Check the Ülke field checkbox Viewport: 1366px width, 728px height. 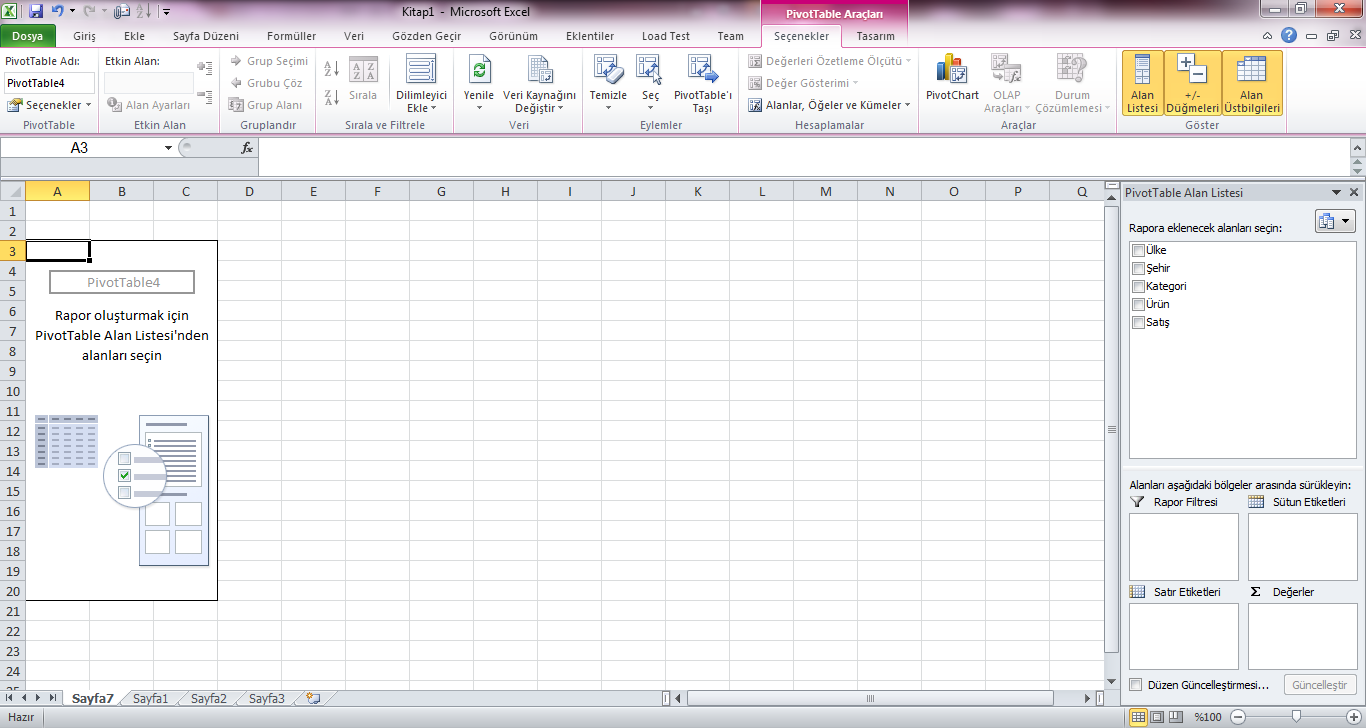click(x=1138, y=250)
